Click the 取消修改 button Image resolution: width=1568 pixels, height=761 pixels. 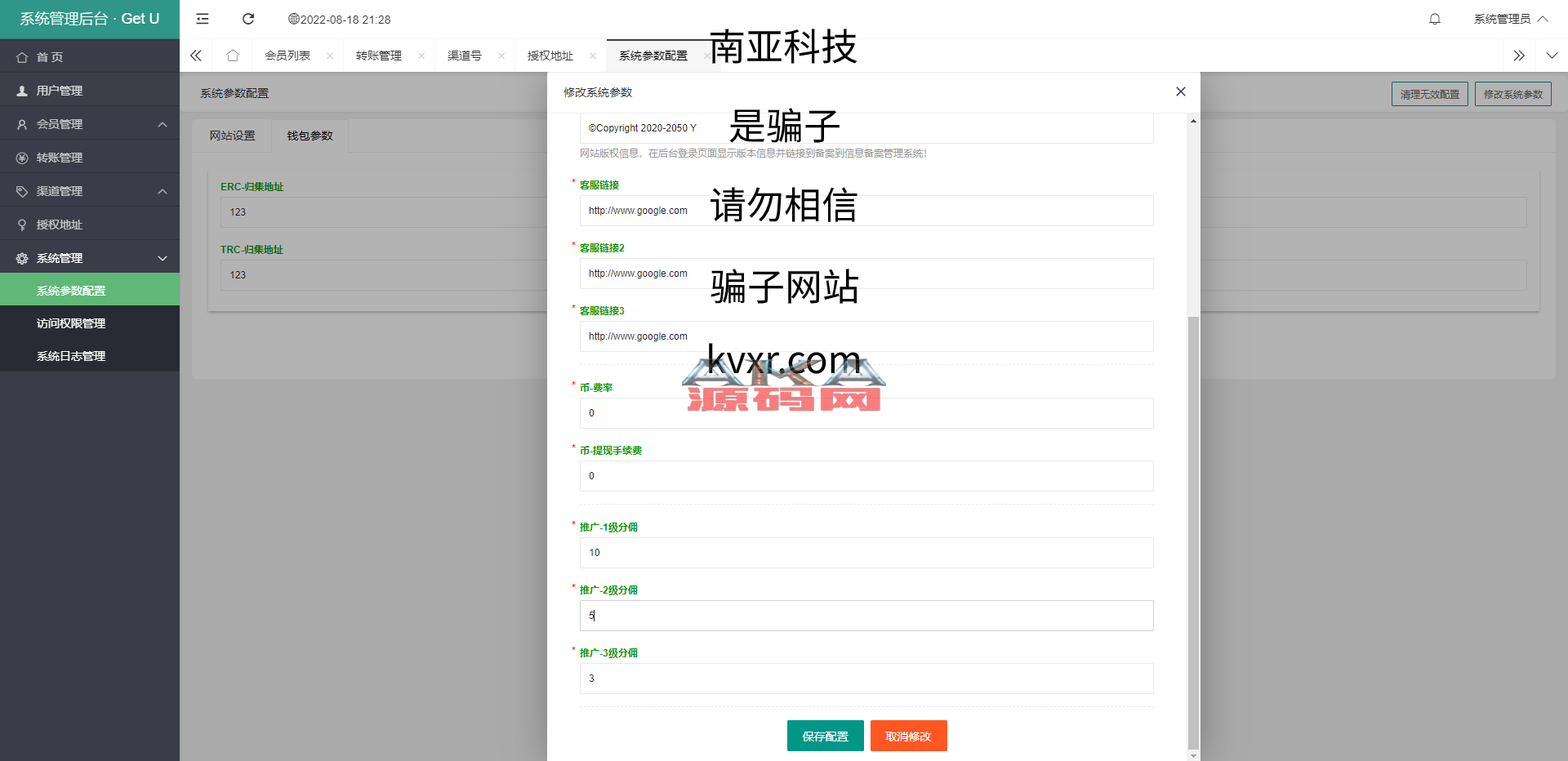[908, 736]
